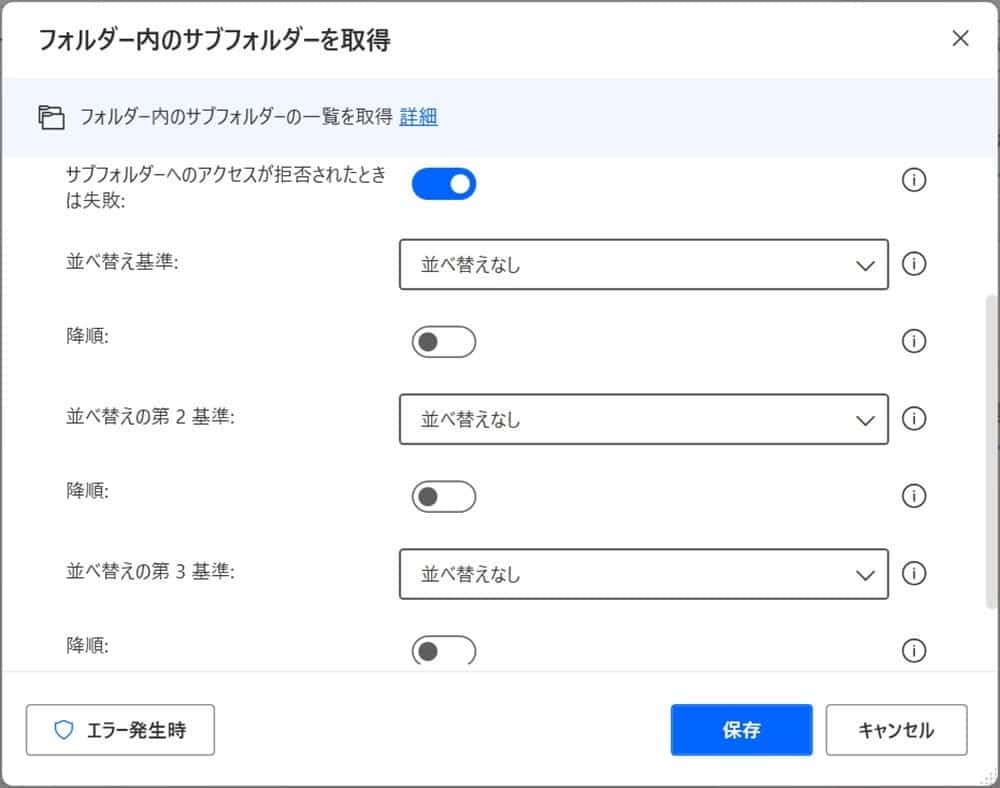Click the 保存 button to save settings

click(x=741, y=730)
